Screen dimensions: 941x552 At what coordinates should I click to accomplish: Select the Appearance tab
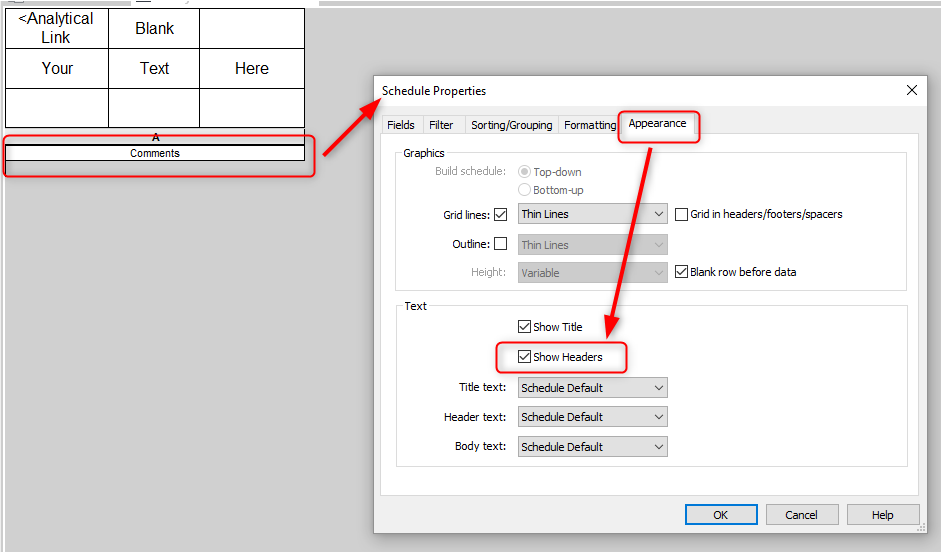(657, 123)
